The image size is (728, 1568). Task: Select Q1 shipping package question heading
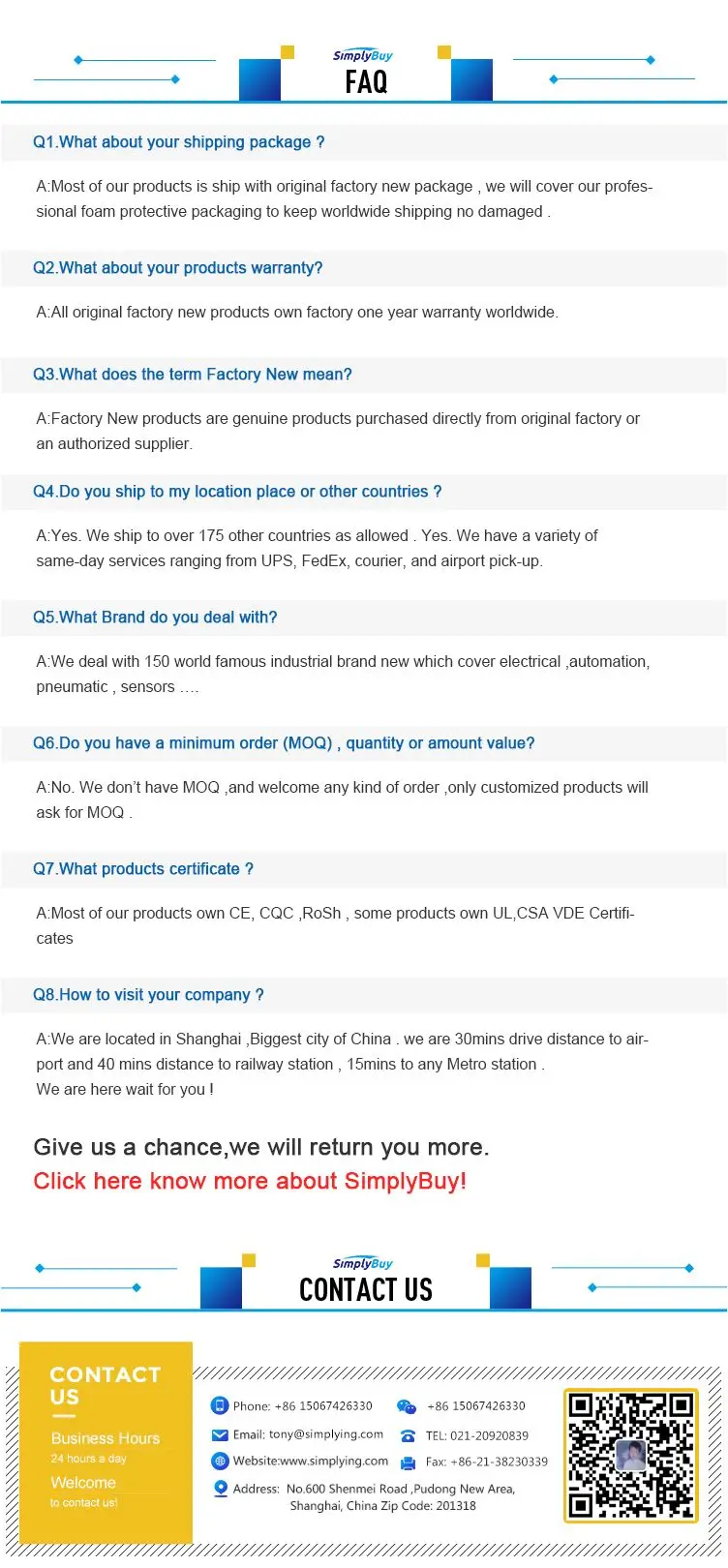pos(179,142)
